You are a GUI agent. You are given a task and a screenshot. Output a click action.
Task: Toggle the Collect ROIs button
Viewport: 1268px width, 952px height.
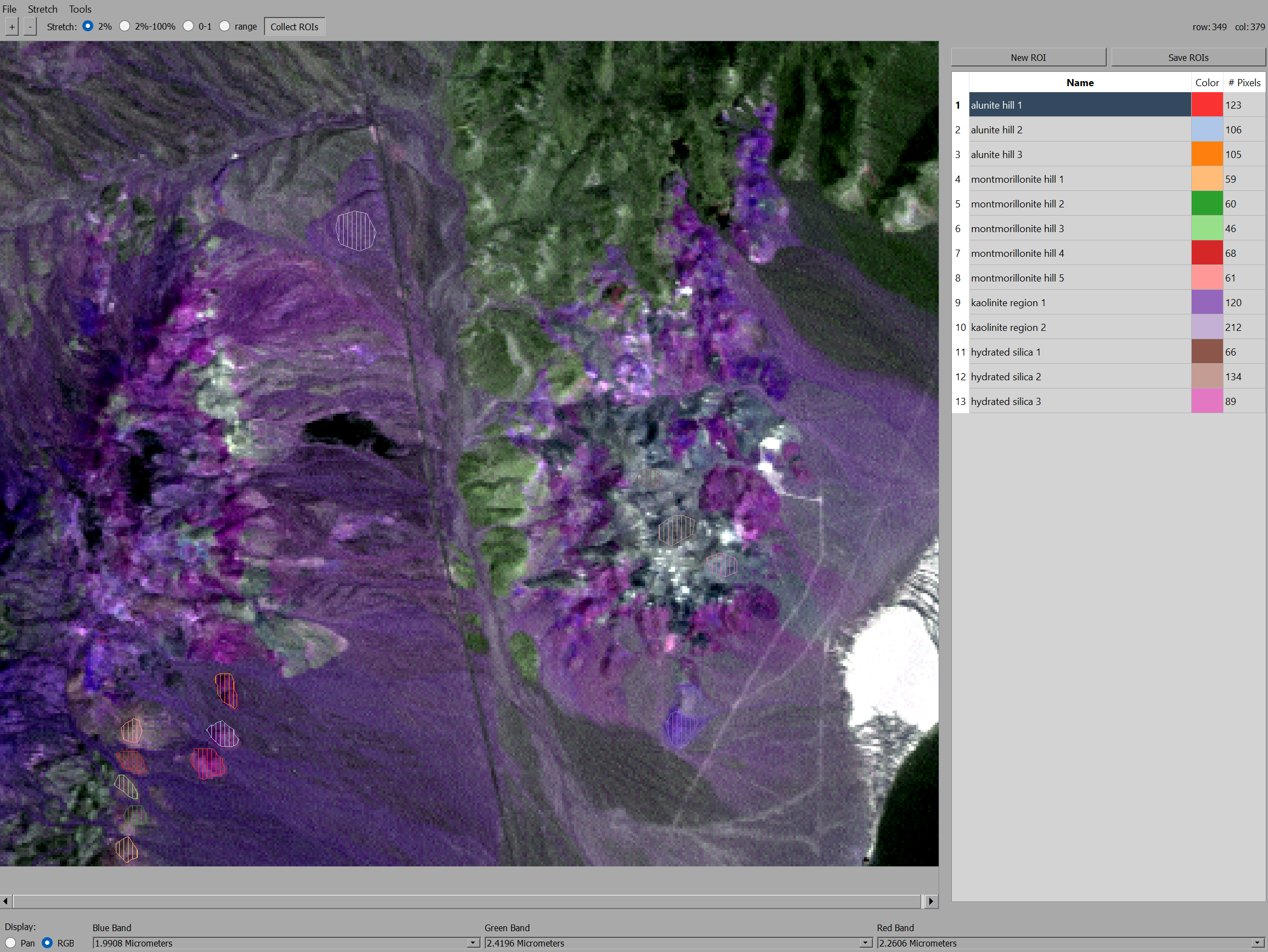294,27
